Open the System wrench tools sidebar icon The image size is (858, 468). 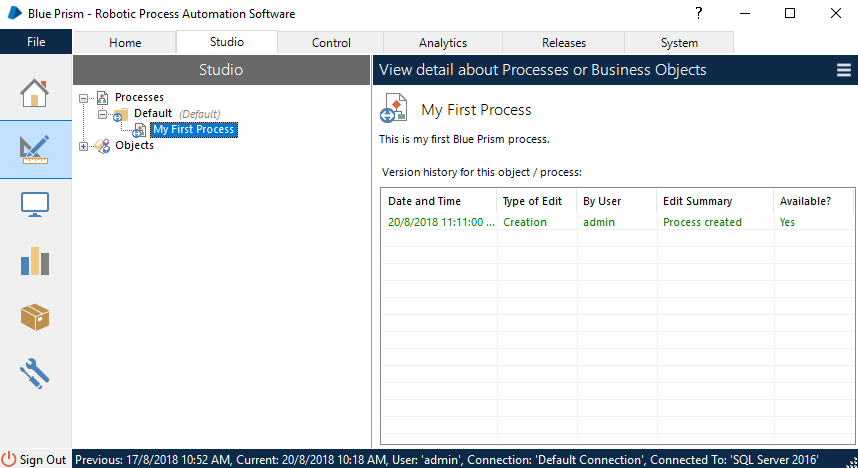pos(35,374)
